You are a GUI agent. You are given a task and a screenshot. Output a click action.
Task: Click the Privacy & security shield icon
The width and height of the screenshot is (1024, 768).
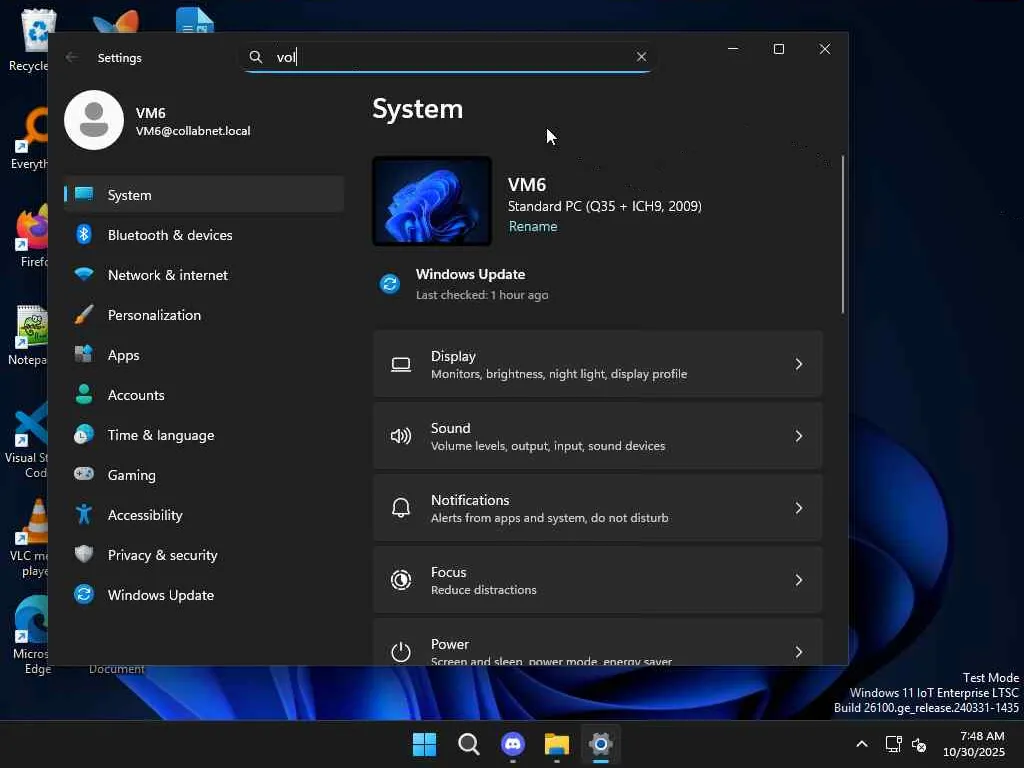[85, 555]
